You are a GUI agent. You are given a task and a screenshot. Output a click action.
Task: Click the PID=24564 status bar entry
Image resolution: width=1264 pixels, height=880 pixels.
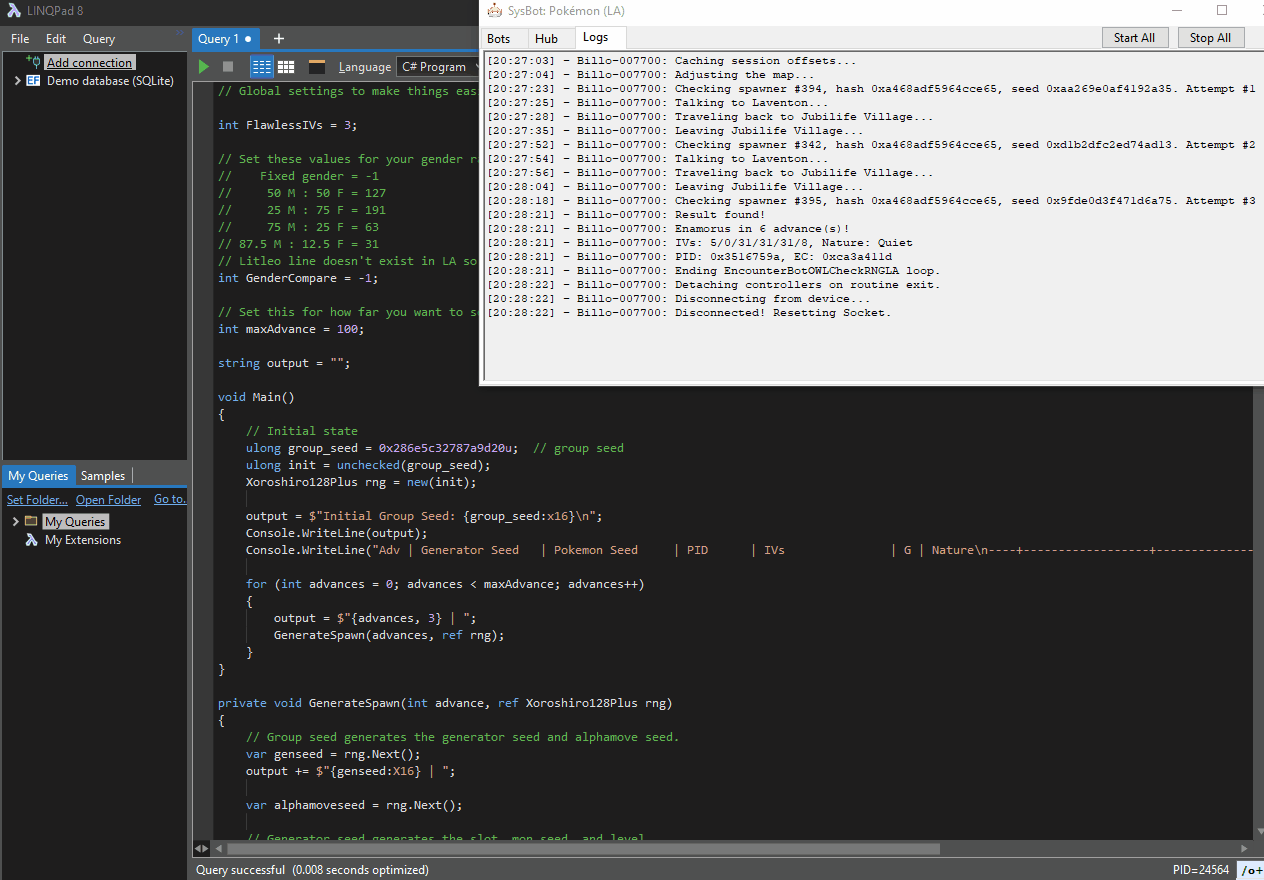pyautogui.click(x=1201, y=870)
